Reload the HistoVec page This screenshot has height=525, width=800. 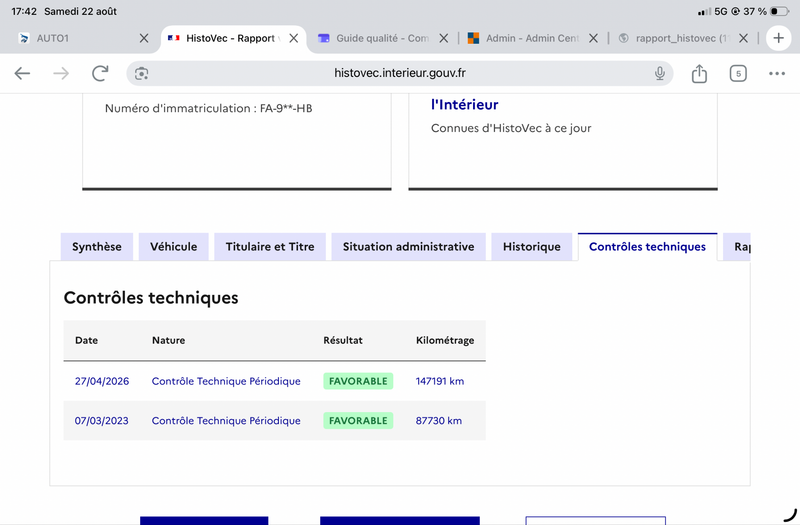[x=101, y=73]
